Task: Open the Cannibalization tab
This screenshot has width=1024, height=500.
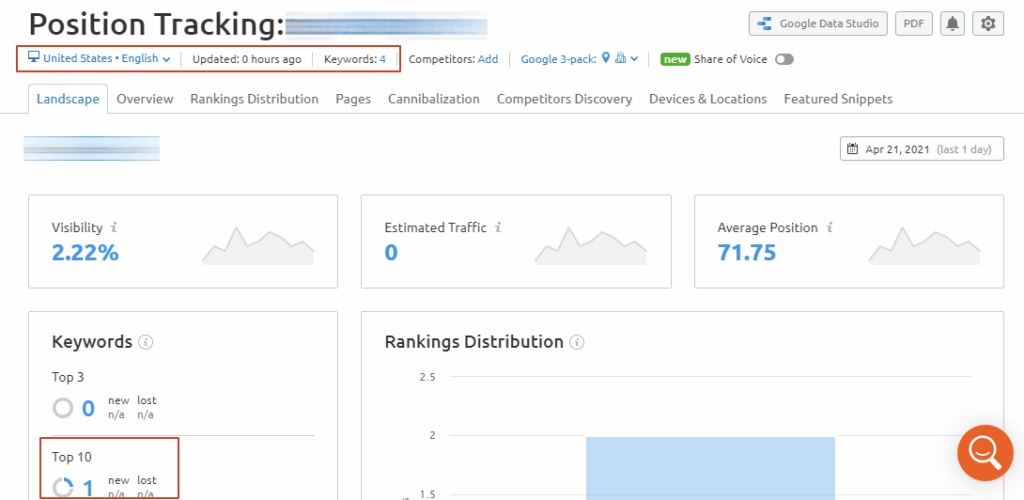Action: pyautogui.click(x=433, y=99)
